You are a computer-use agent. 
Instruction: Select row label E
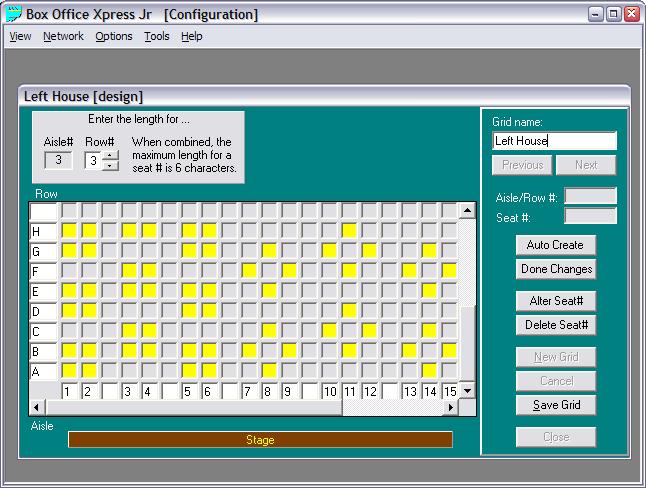(x=43, y=291)
